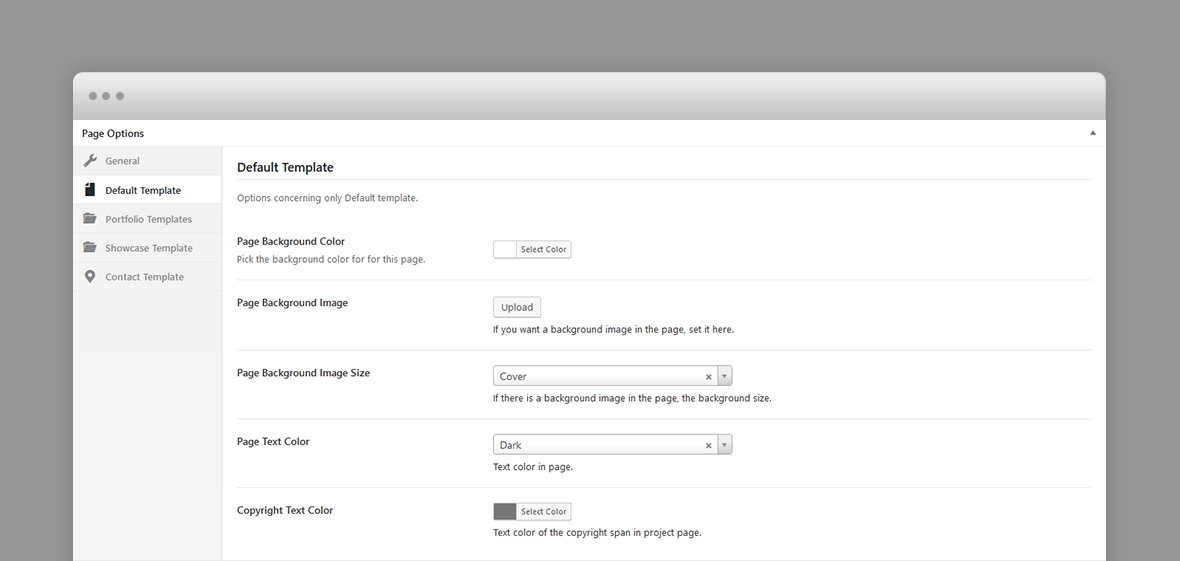The image size is (1180, 561).
Task: Switch to the Portfolio Templates tab
Action: pyautogui.click(x=148, y=219)
